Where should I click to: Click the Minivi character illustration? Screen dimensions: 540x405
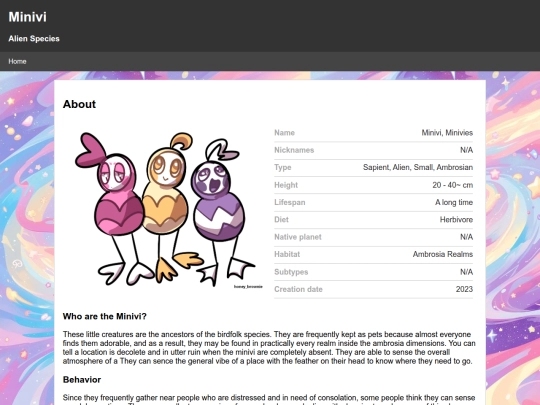(165, 210)
